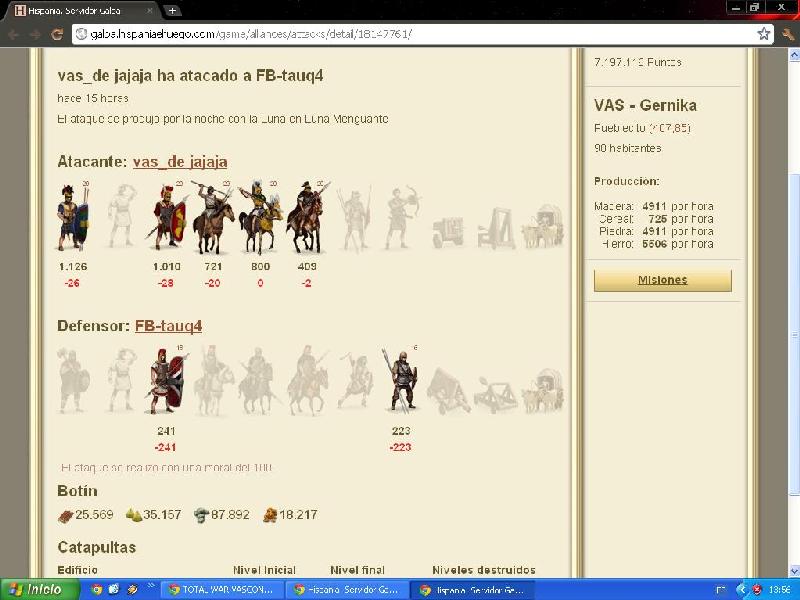800x600 pixels.
Task: Bookmark page with the star icon
Action: [x=764, y=34]
